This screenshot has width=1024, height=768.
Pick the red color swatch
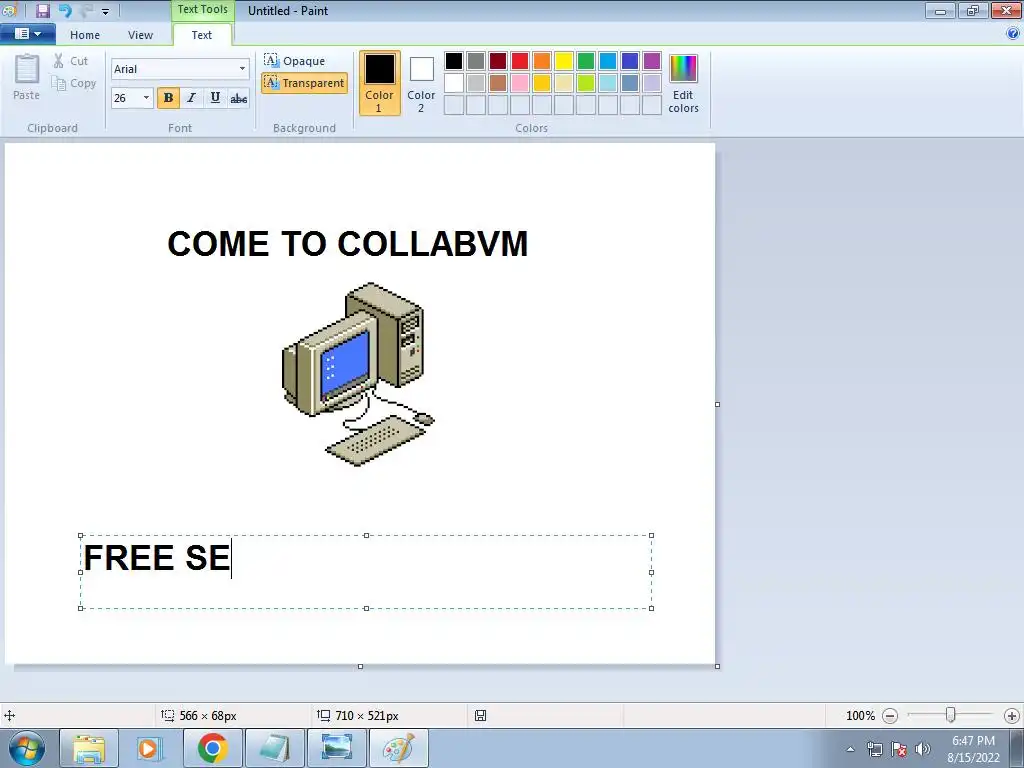[x=520, y=61]
